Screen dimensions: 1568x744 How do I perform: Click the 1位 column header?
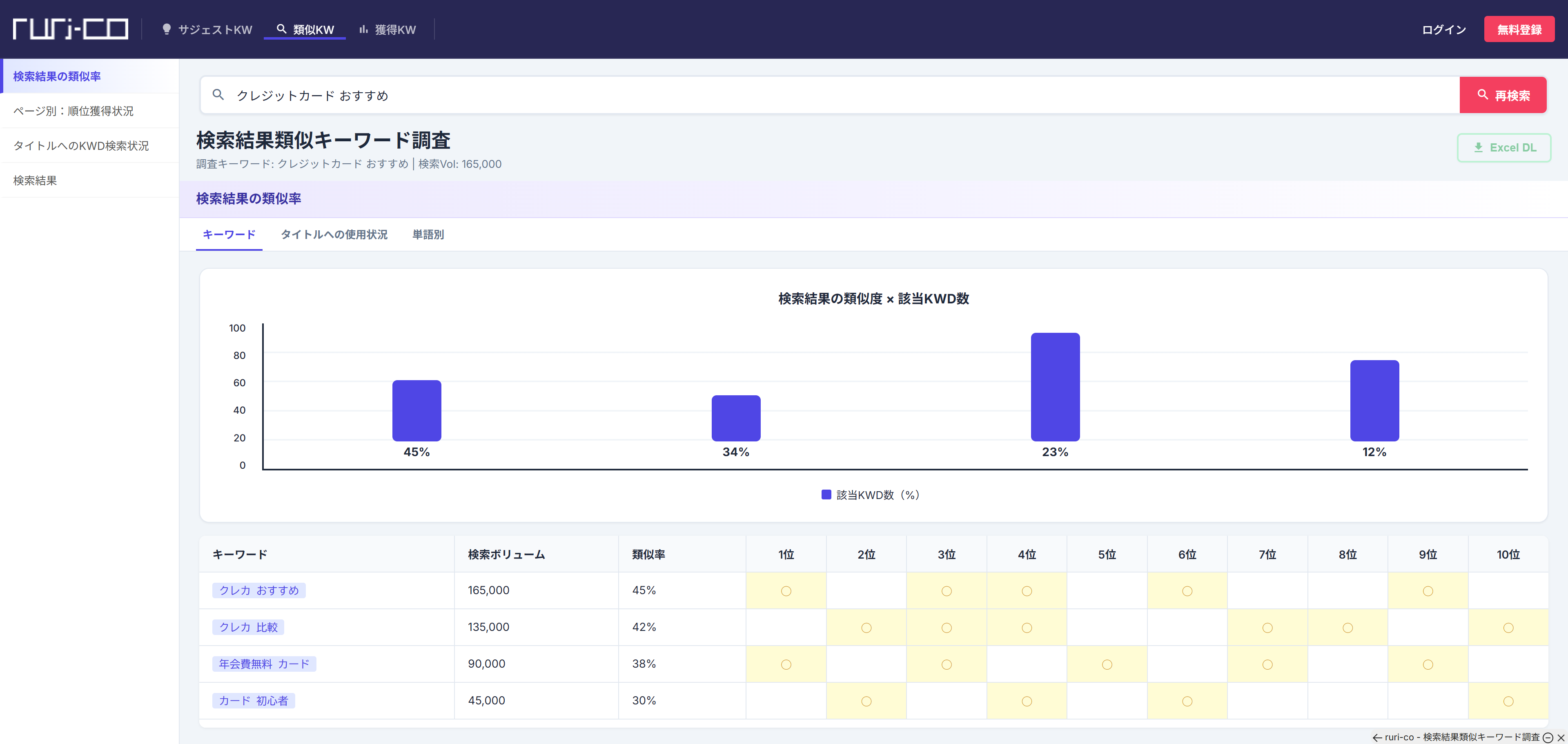pyautogui.click(x=786, y=554)
